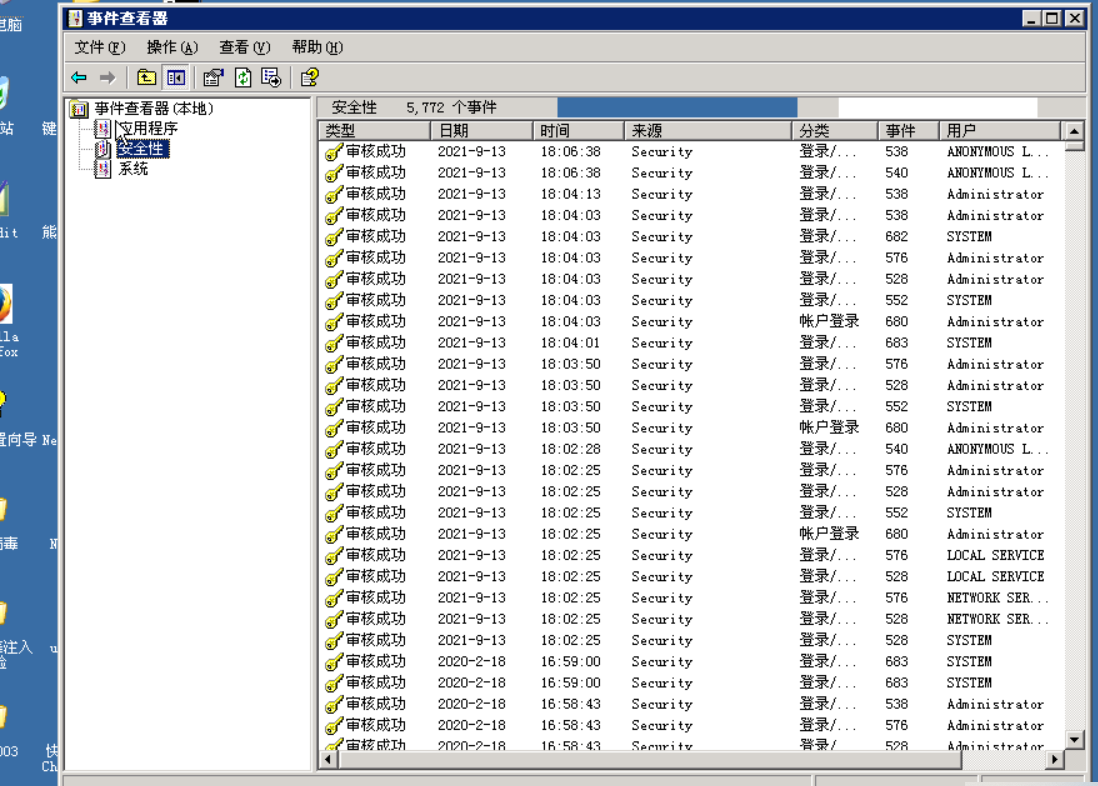
Task: Select event 683 row at 18:04:01
Action: 692,343
